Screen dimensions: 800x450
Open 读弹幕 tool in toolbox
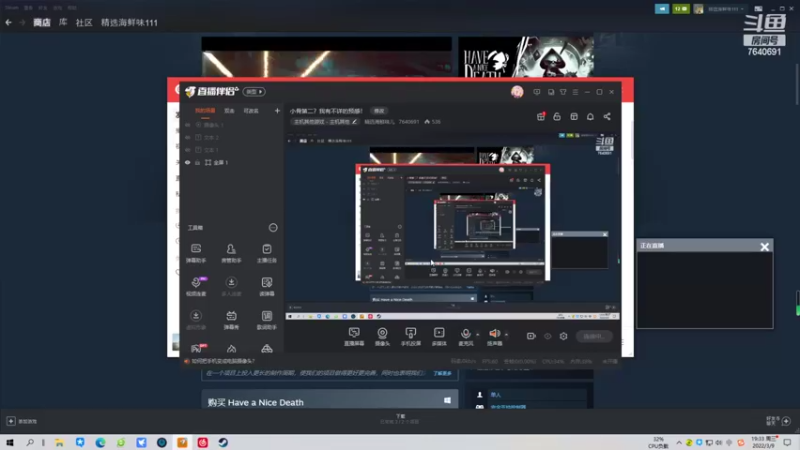[x=266, y=287]
